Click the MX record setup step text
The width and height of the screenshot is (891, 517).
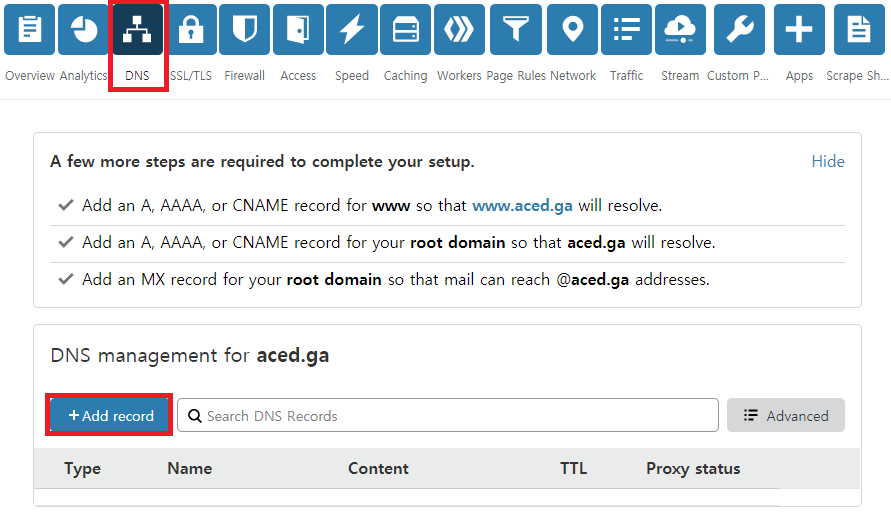[x=395, y=280]
